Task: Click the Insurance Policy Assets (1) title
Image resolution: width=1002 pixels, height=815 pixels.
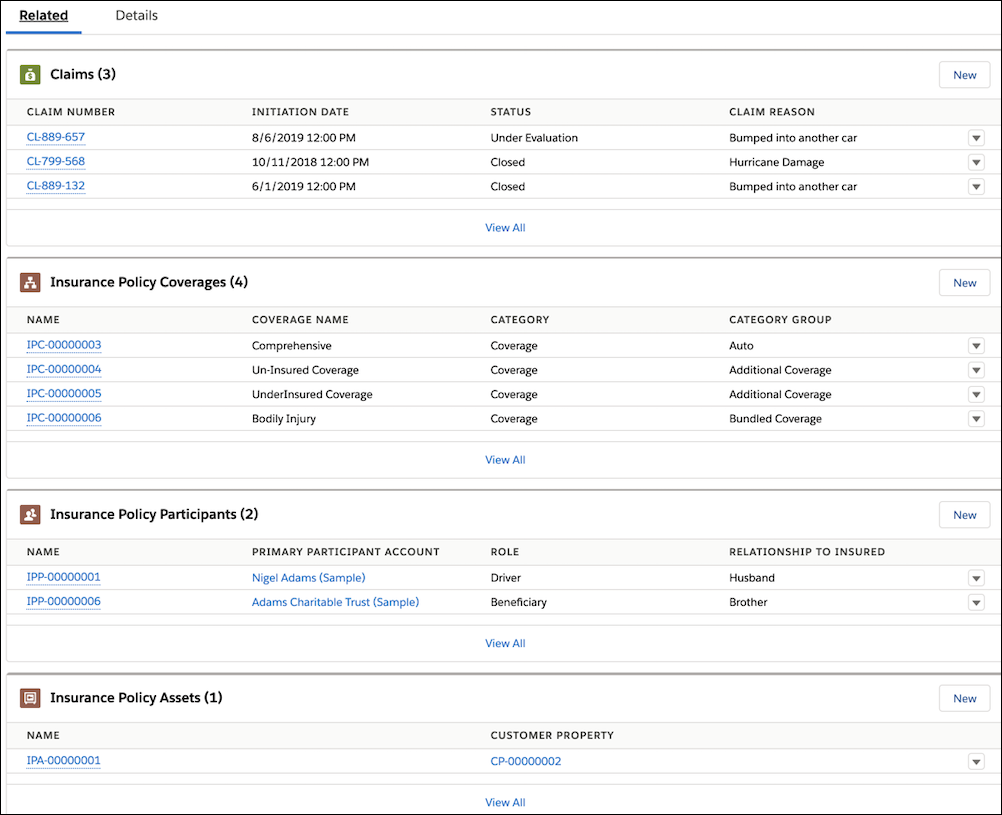Action: 136,697
